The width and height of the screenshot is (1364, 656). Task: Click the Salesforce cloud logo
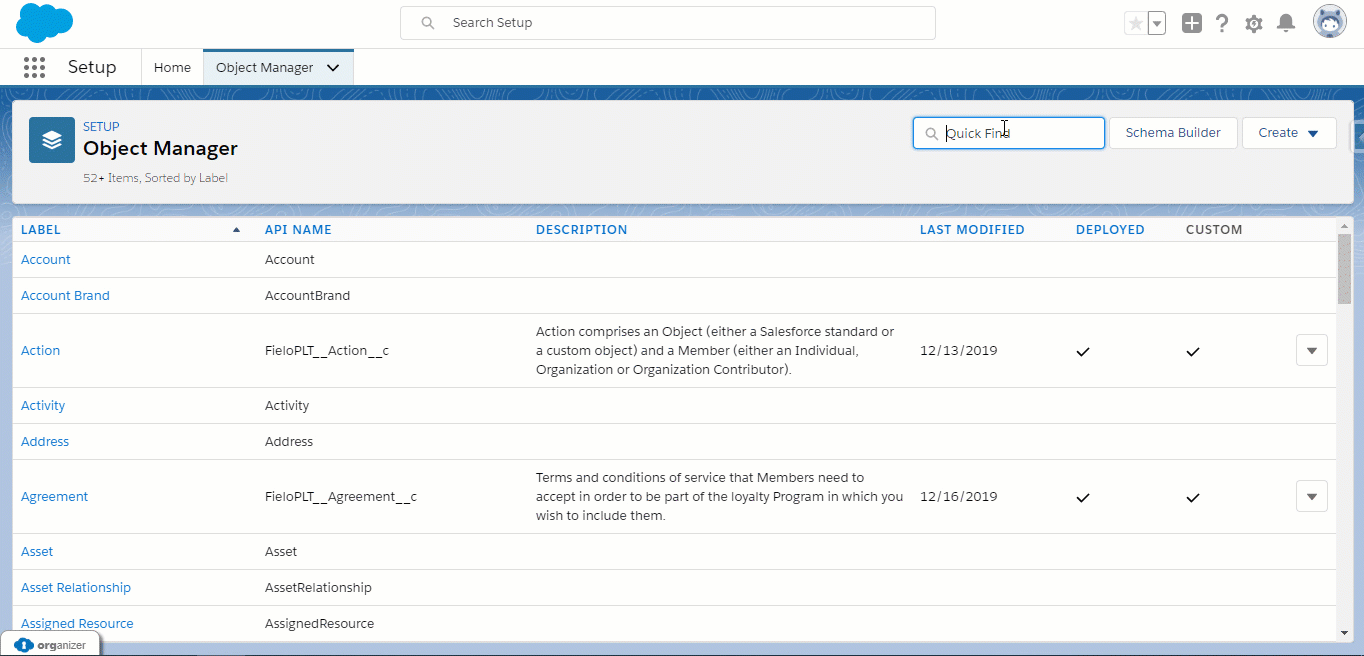(44, 22)
